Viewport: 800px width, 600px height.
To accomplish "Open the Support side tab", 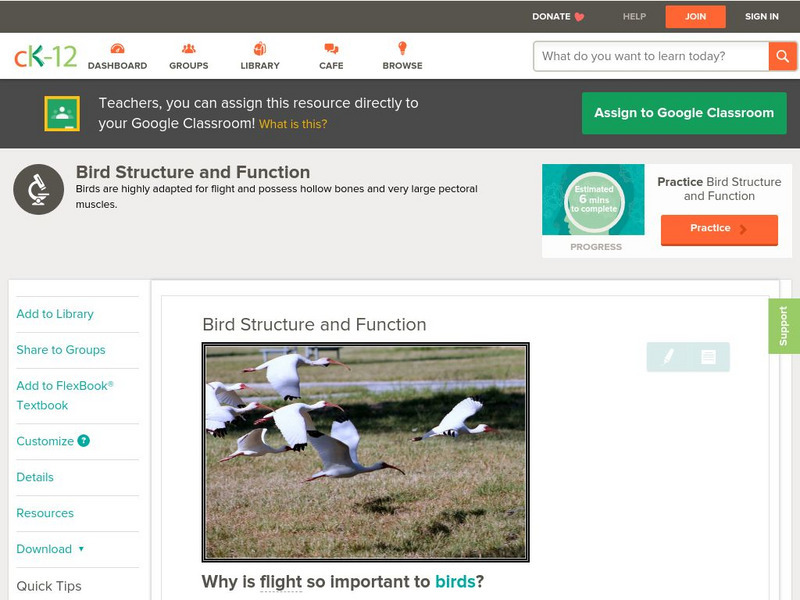I will pyautogui.click(x=784, y=326).
